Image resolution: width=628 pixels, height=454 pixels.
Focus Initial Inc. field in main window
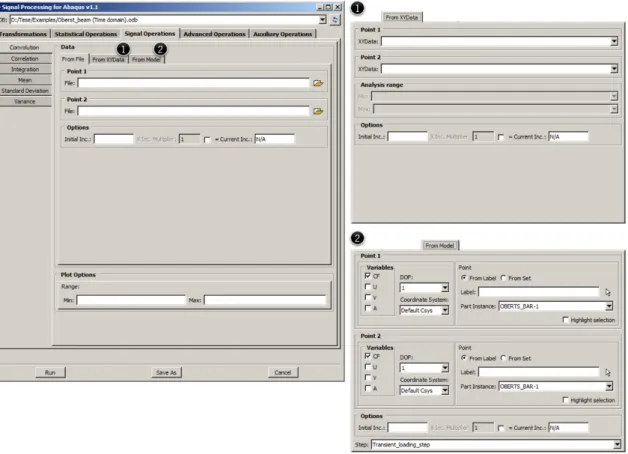(113, 139)
